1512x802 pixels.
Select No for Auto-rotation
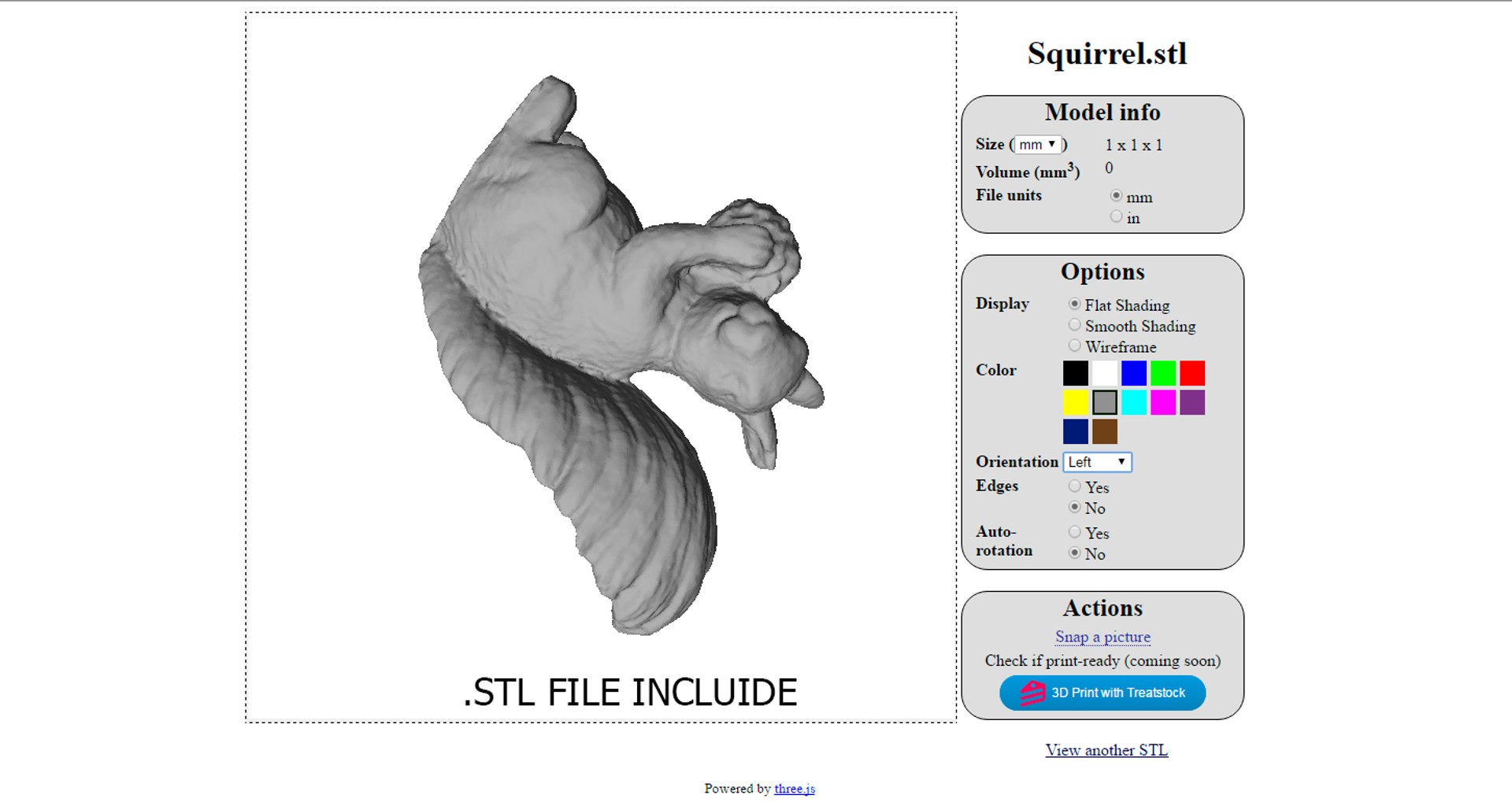click(1074, 553)
